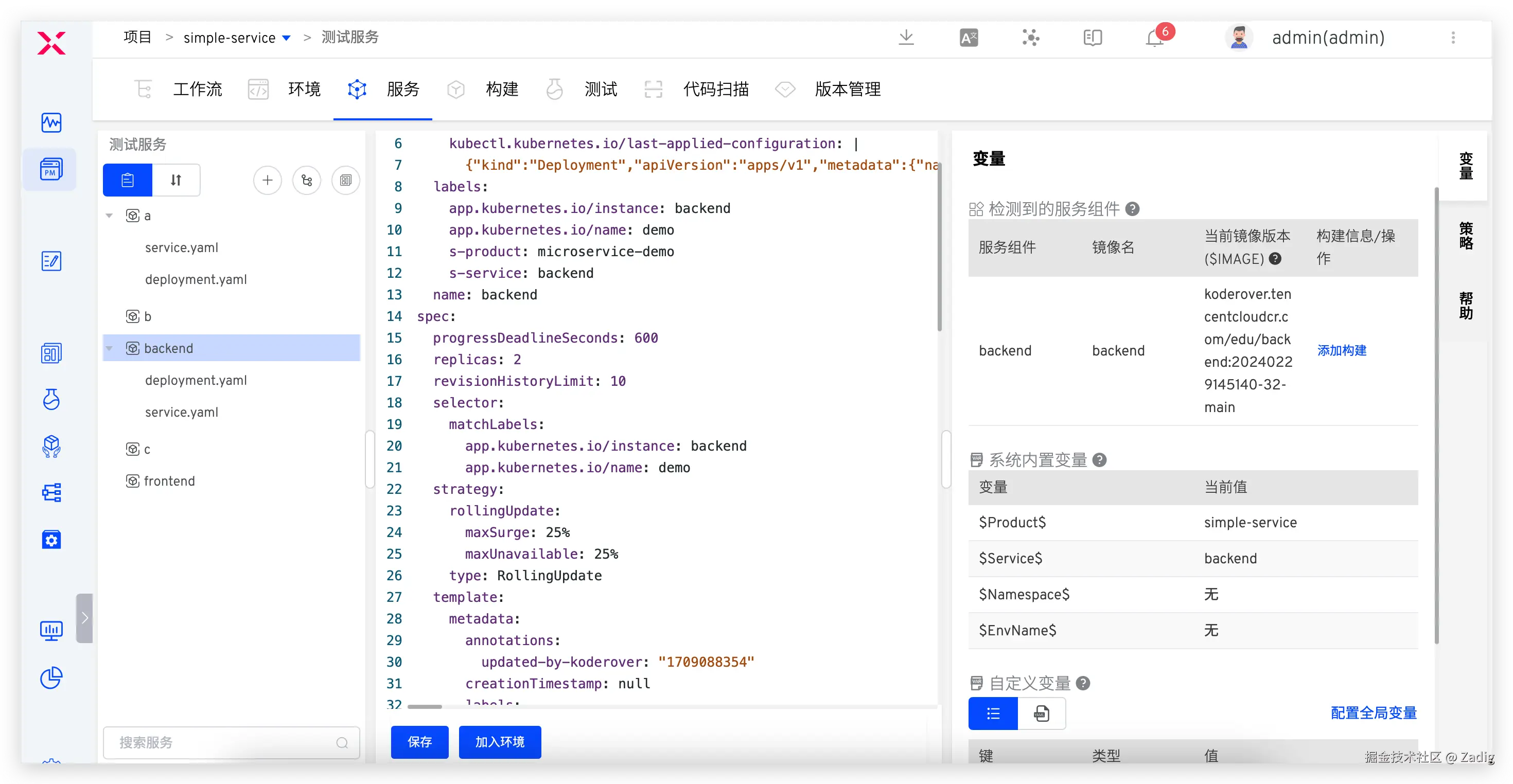Collapse the service a tree node

[109, 216]
